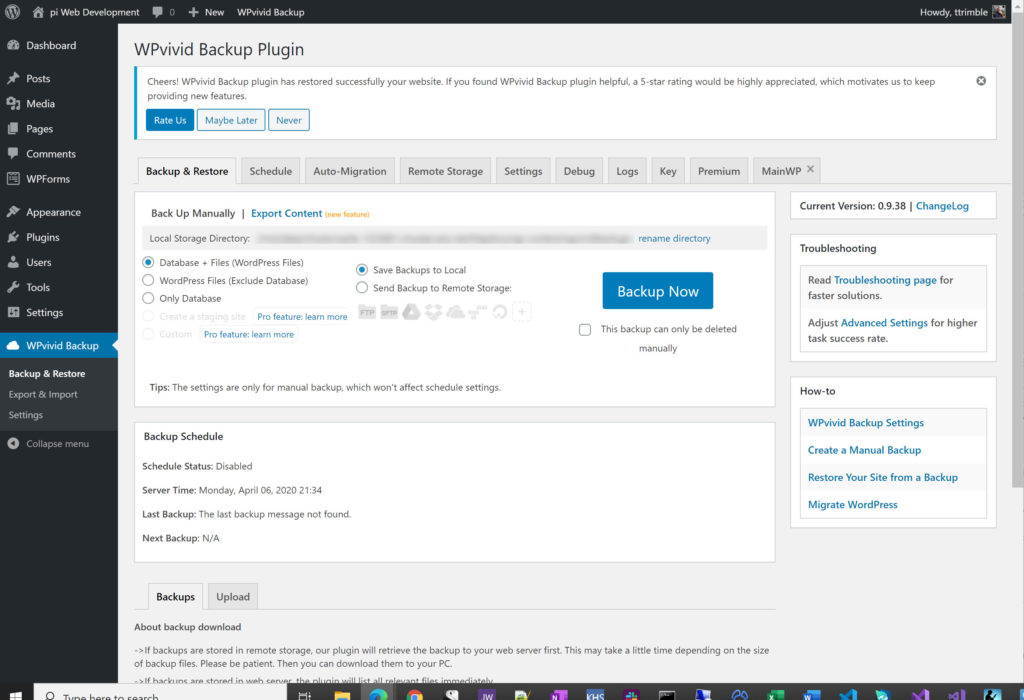Open the Remote Storage tab
Screen dimensions: 1024x700
click(x=445, y=171)
